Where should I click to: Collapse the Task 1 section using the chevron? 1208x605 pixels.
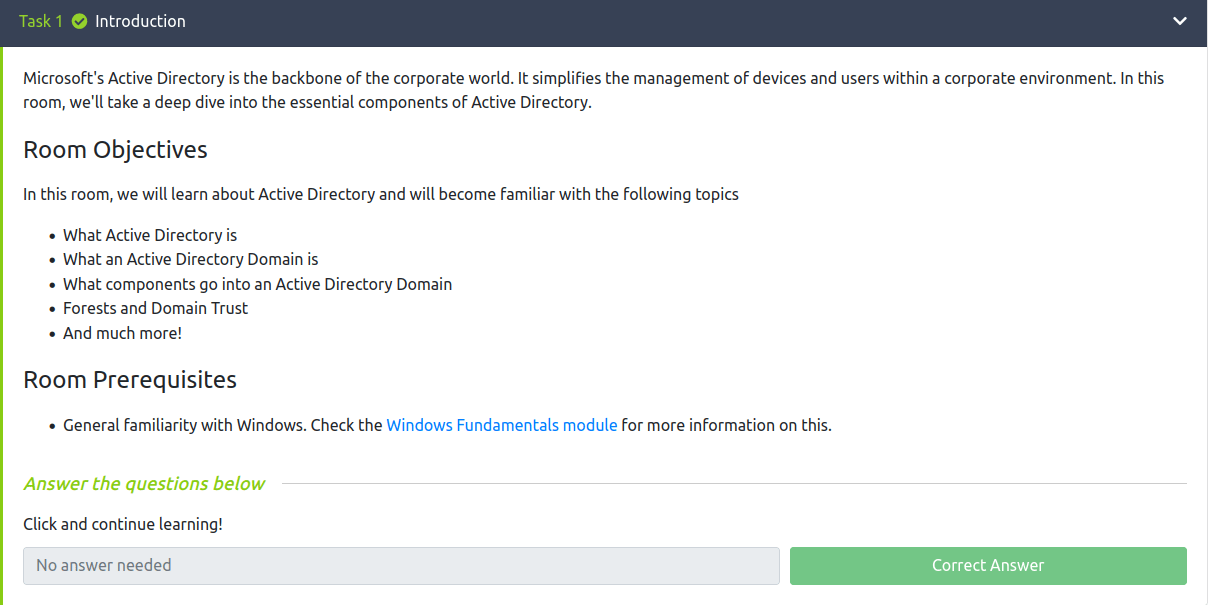[1180, 21]
